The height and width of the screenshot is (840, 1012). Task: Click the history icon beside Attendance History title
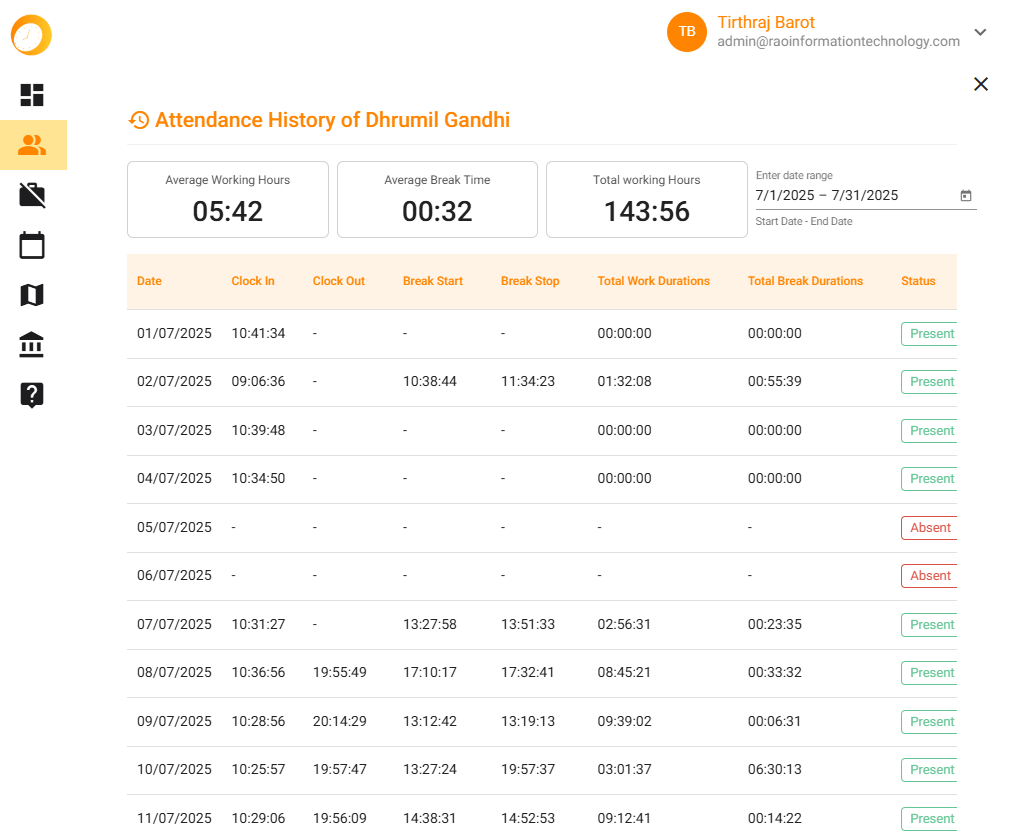pyautogui.click(x=138, y=119)
